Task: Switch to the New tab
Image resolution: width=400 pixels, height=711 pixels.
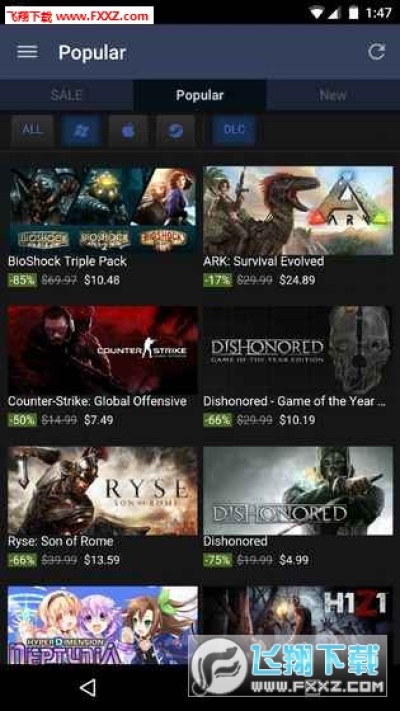Action: [x=333, y=95]
